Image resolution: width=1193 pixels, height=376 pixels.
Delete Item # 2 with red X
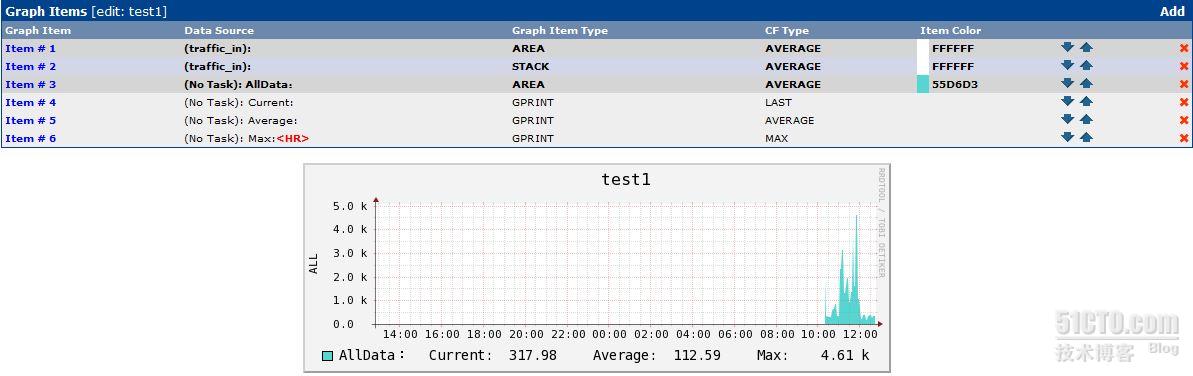tap(1184, 66)
